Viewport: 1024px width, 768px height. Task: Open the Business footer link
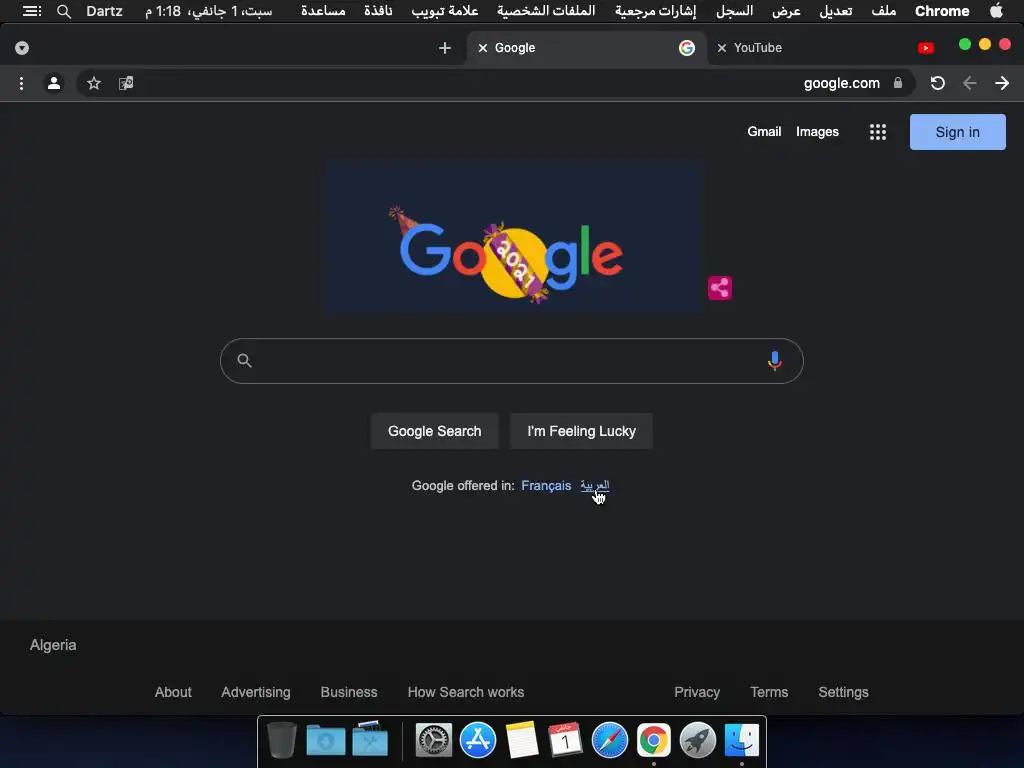pos(349,692)
